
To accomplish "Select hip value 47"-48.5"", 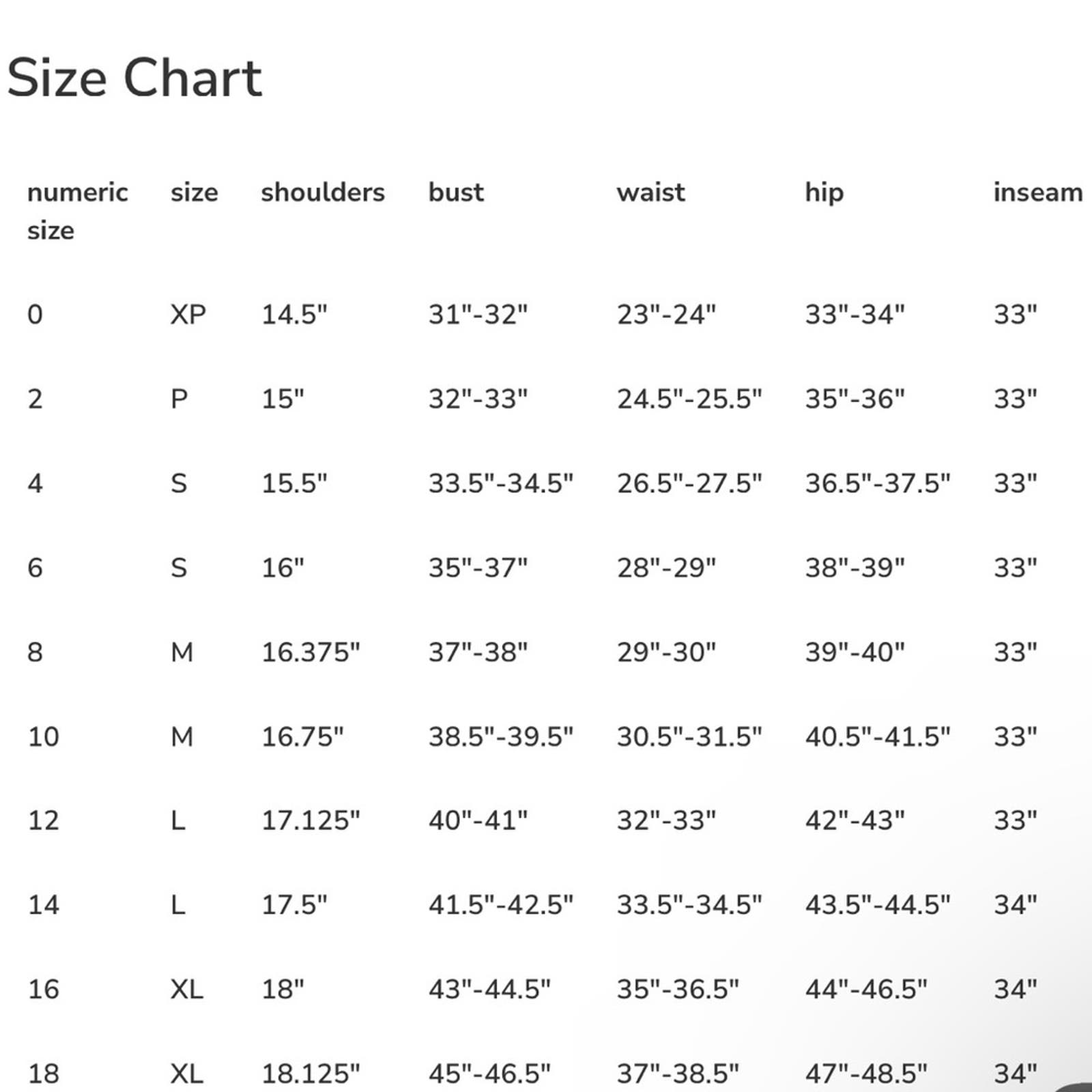I will coord(866,1074).
